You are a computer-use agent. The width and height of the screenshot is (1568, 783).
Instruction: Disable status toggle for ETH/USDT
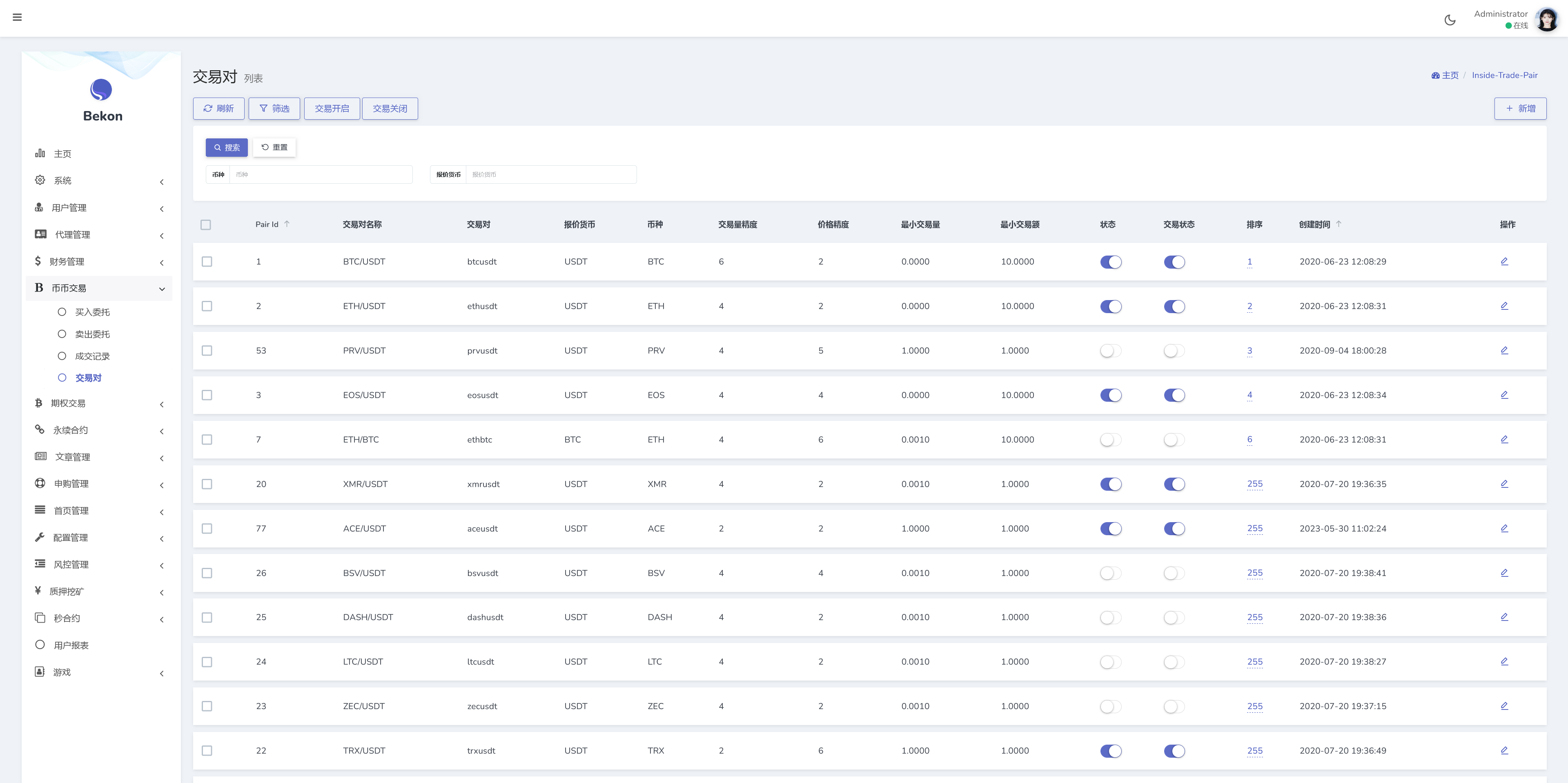tap(1110, 307)
